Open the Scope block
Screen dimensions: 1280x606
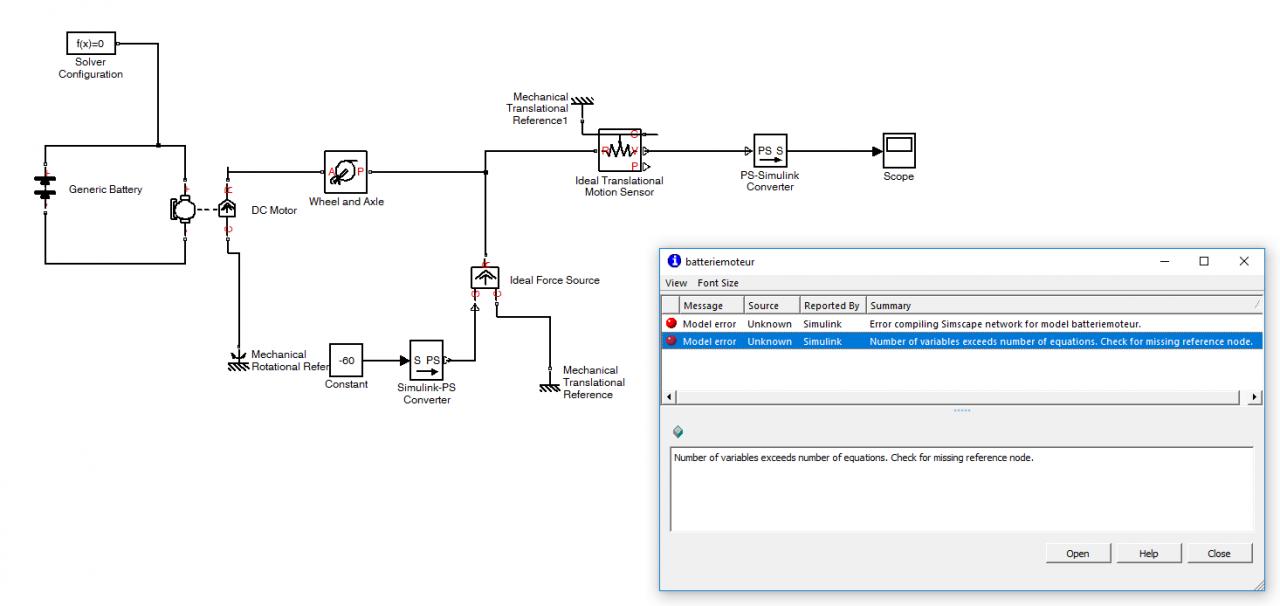point(899,151)
